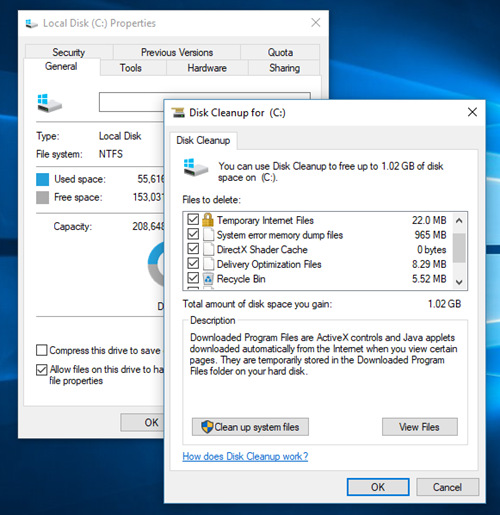Screen dimensions: 500x515
Task: Click the Disk Cleanup title bar icon
Action: coord(178,113)
